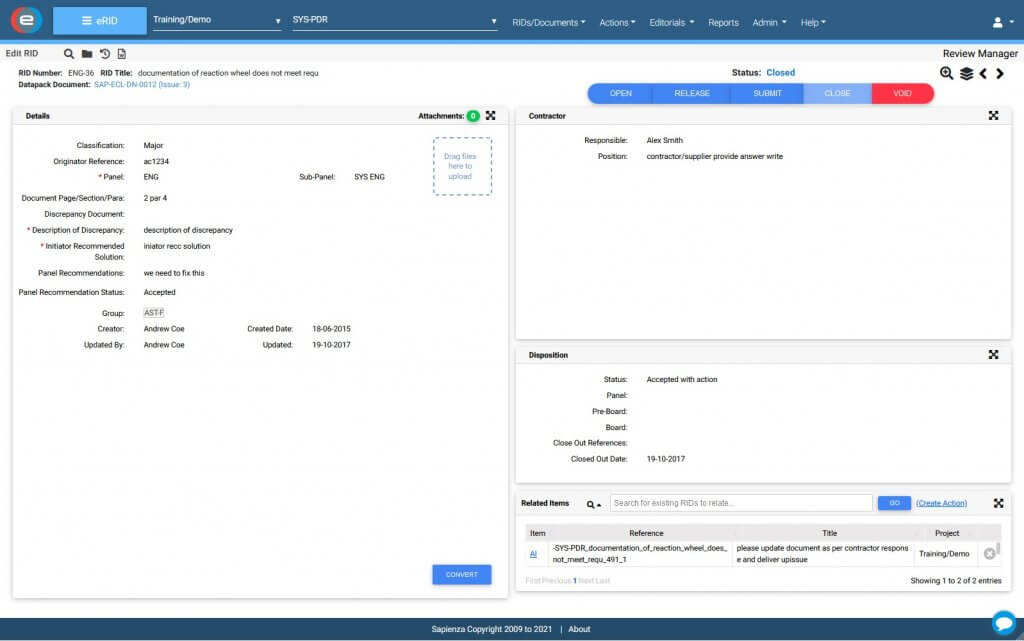This screenshot has width=1024, height=641.
Task: Click the zoom magnifier icon under Review Manager
Action: tap(946, 73)
